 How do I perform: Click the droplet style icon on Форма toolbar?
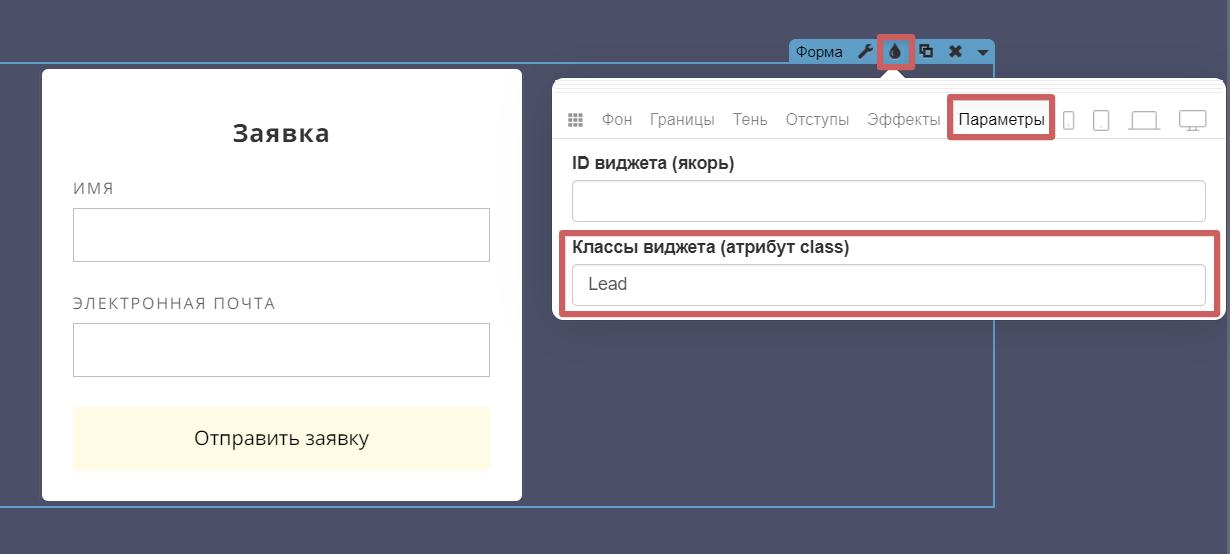click(895, 51)
